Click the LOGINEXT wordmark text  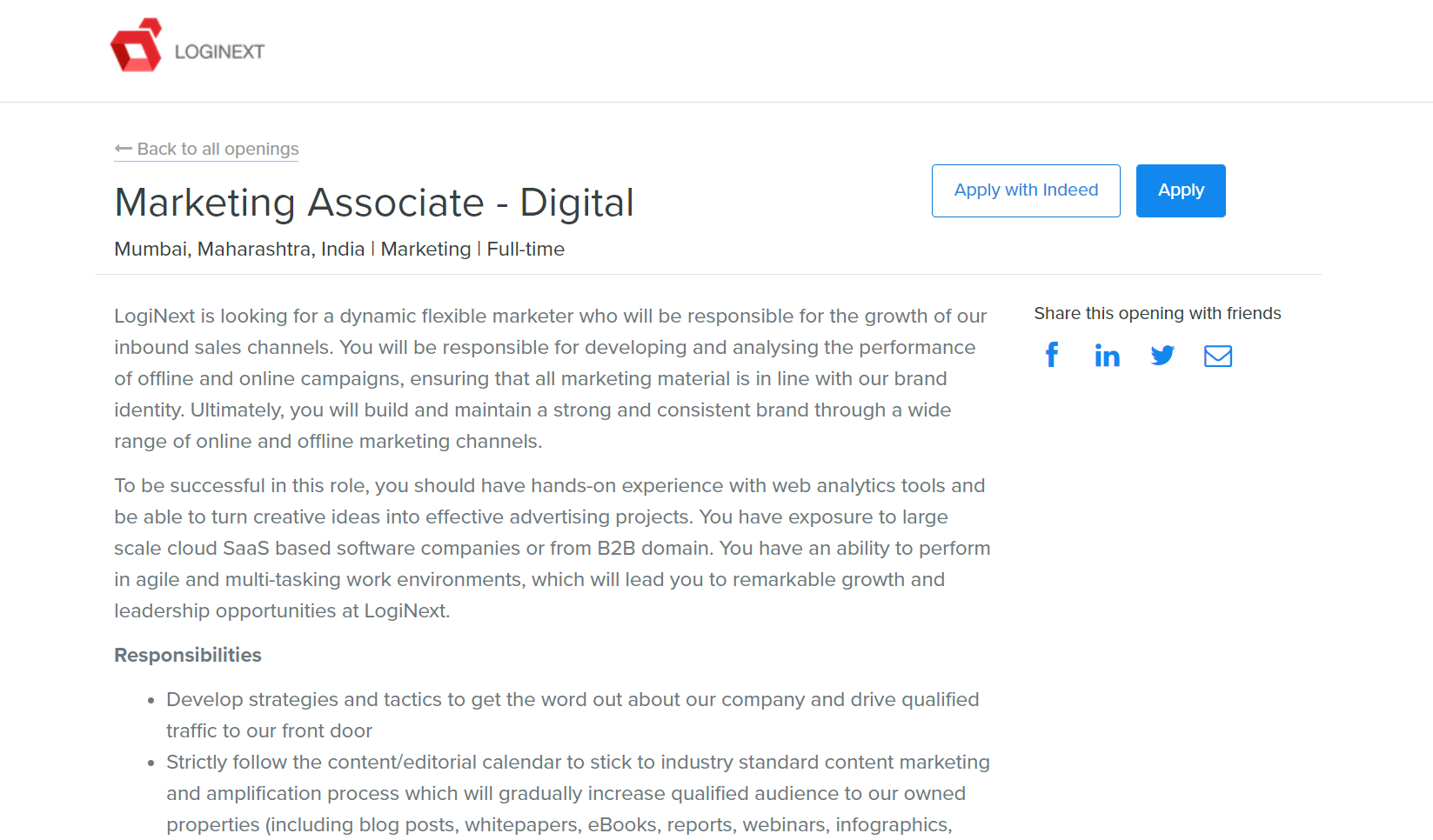[219, 52]
